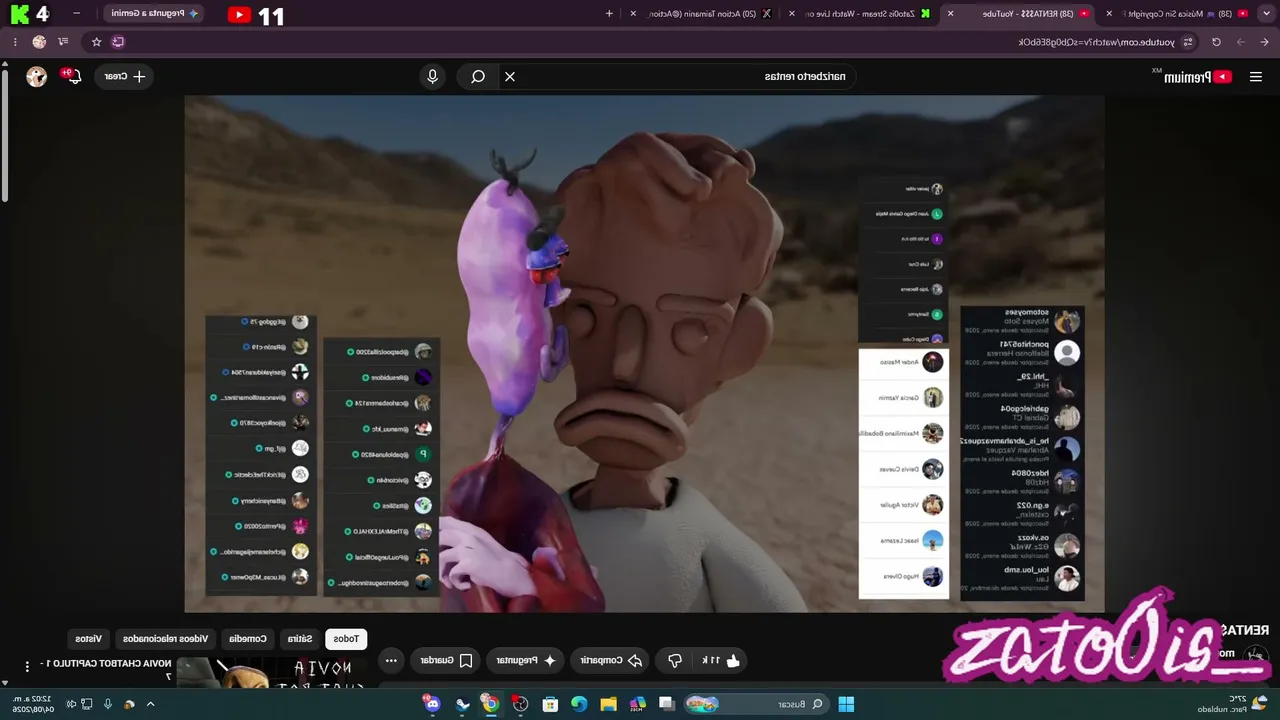
Task: Close the 'ZatoOis Stream' tab
Action: click(792, 14)
